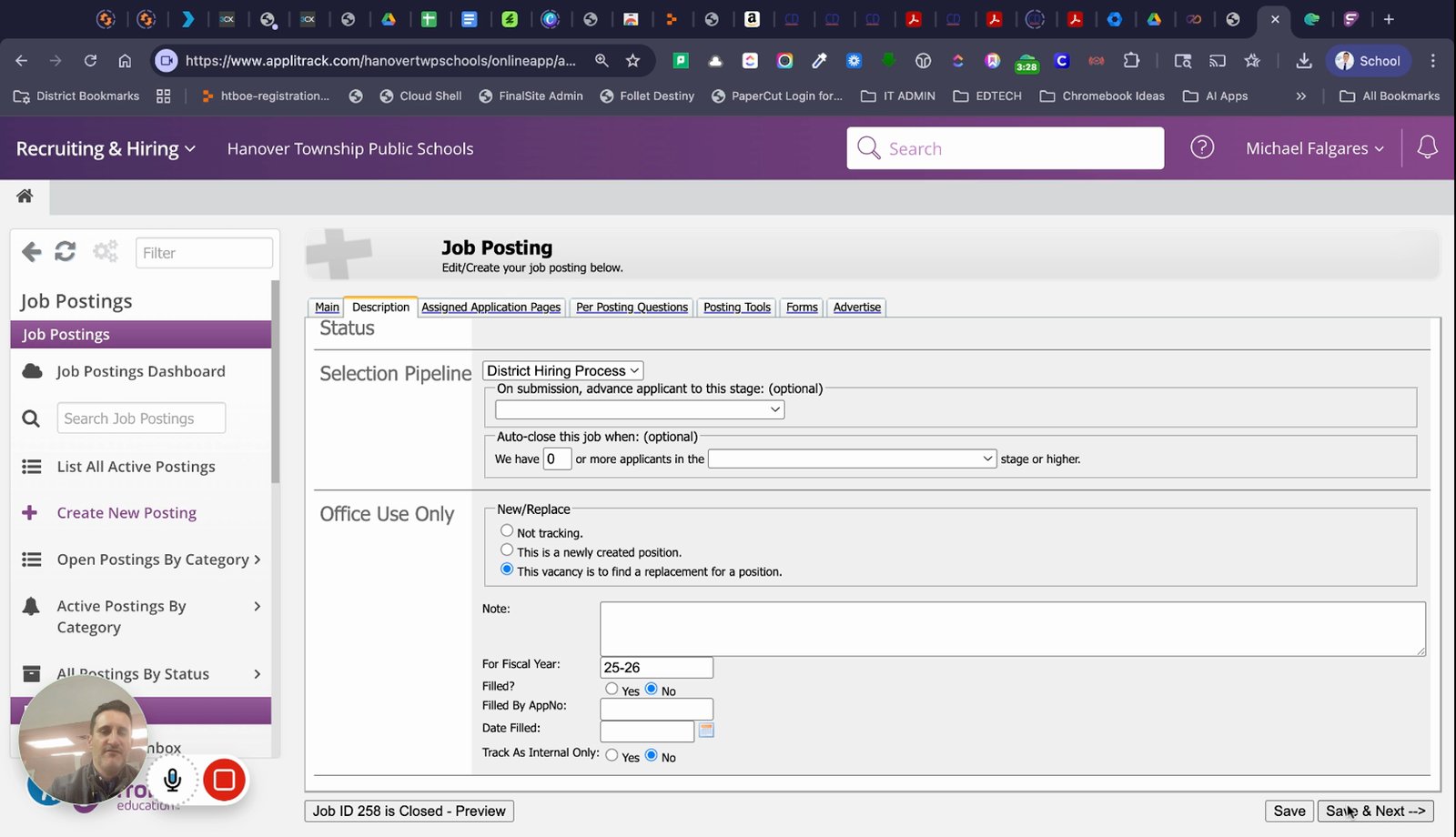Viewport: 1456px width, 837px height.
Task: Click the Job Postings Dashboard cloud icon
Action: point(32,371)
